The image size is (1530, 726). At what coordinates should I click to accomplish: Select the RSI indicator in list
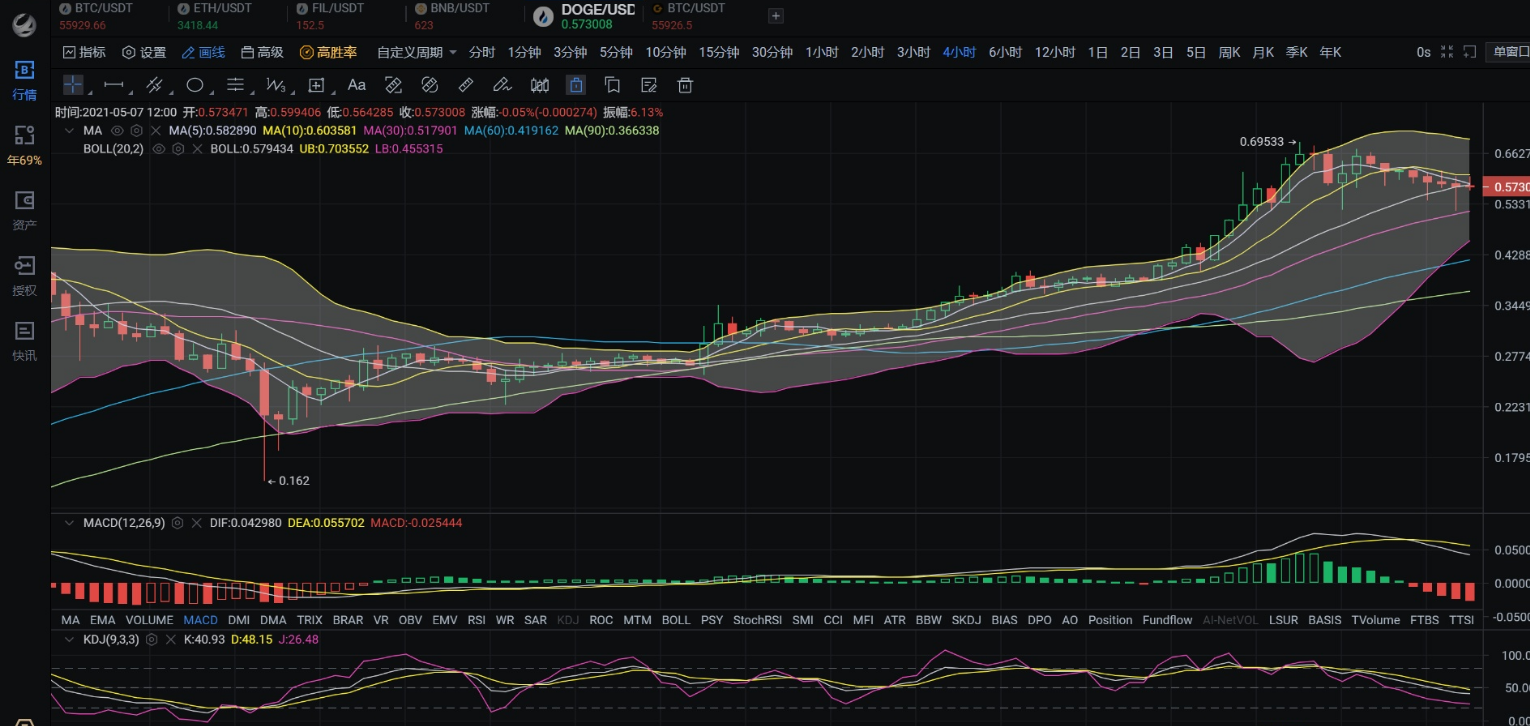click(477, 621)
